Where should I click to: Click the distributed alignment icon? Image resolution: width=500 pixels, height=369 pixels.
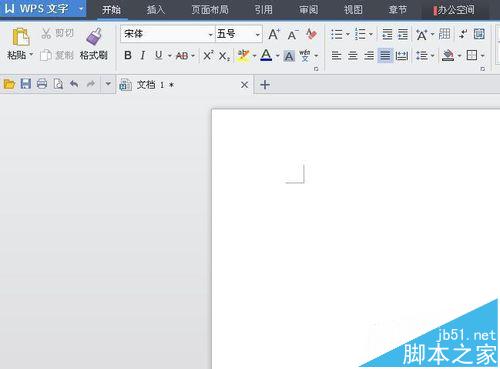402,55
